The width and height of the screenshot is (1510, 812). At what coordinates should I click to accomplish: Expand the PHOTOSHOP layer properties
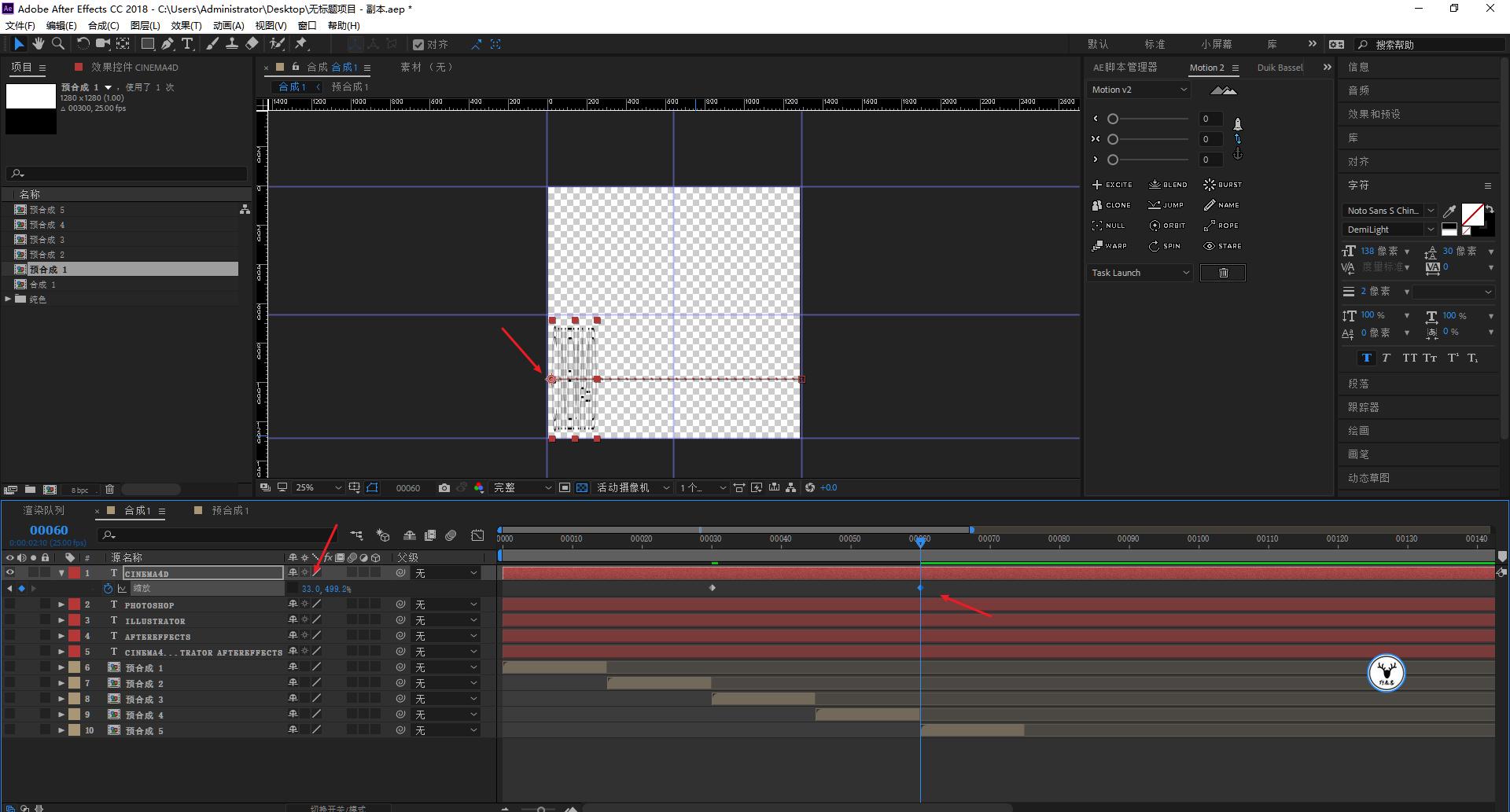click(61, 604)
